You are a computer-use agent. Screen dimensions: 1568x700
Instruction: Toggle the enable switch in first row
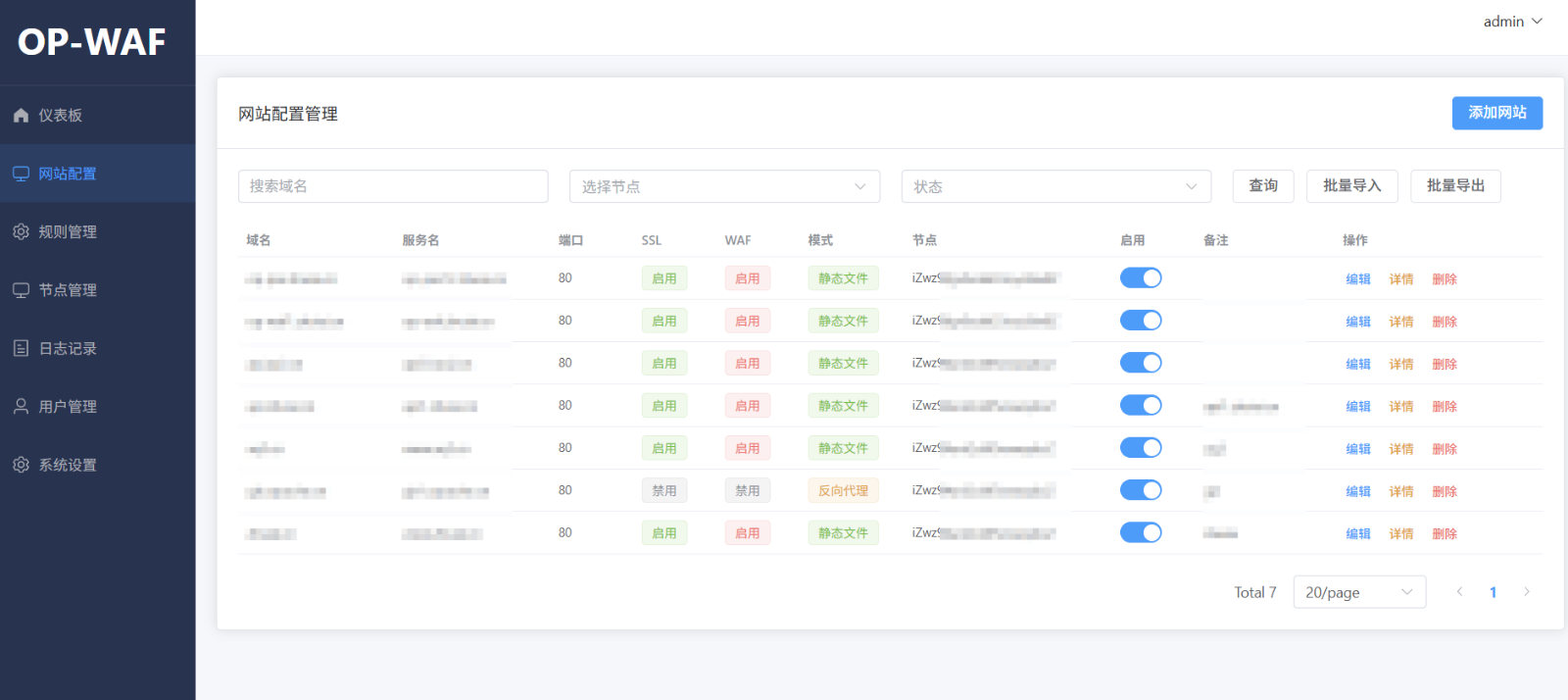1140,278
